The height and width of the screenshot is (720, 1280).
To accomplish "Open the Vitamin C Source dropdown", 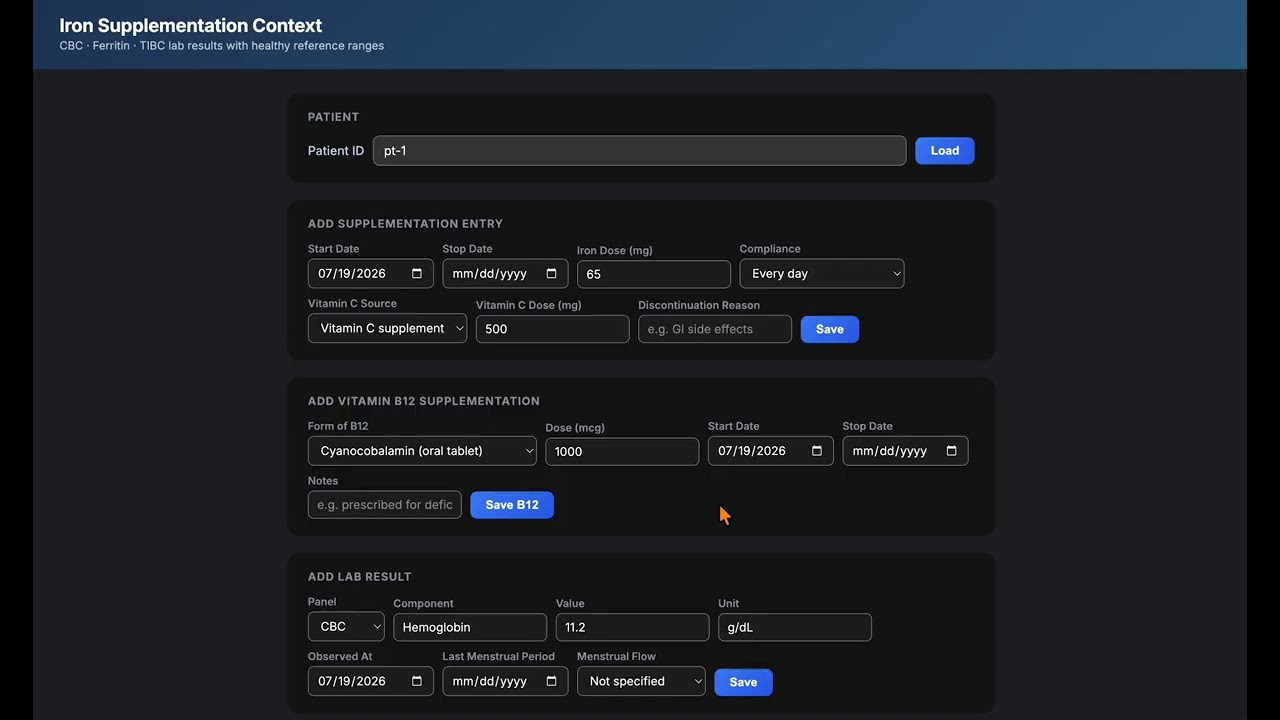I will coord(387,328).
